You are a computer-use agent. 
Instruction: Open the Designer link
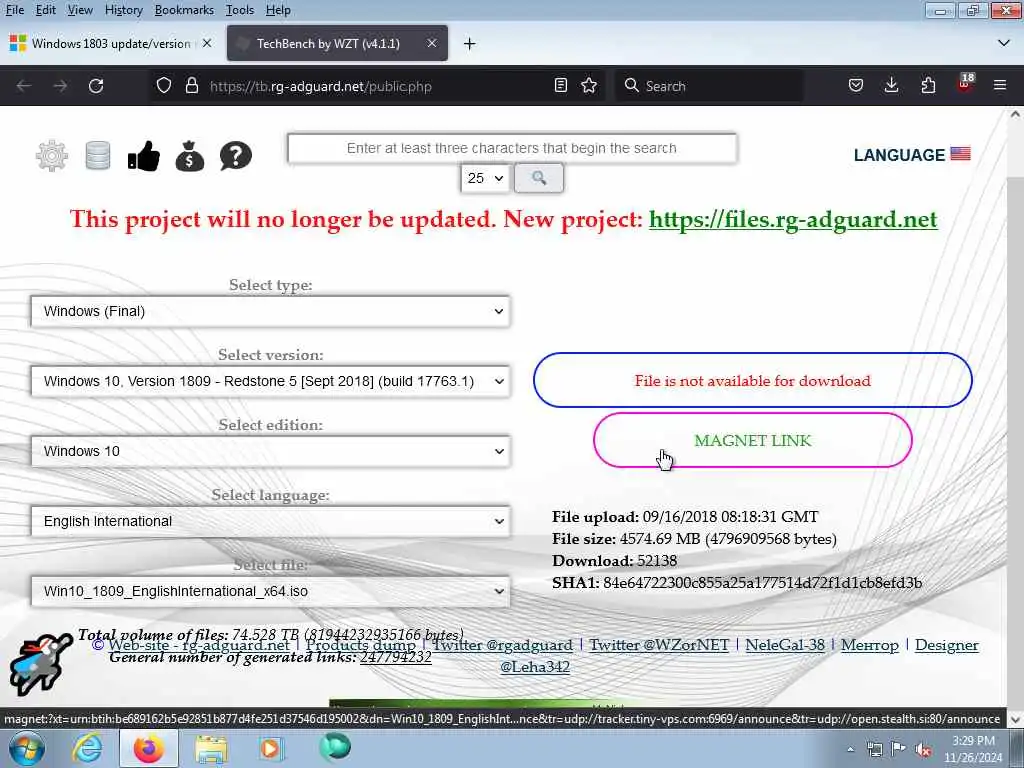pos(946,645)
